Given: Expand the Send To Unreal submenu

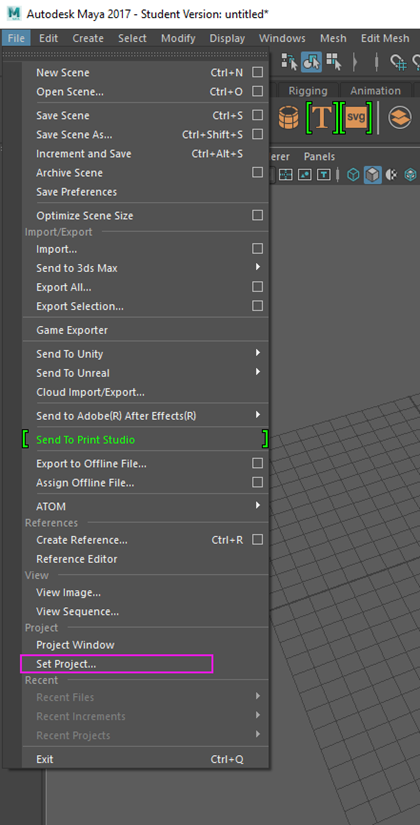Looking at the screenshot, I should tap(258, 372).
